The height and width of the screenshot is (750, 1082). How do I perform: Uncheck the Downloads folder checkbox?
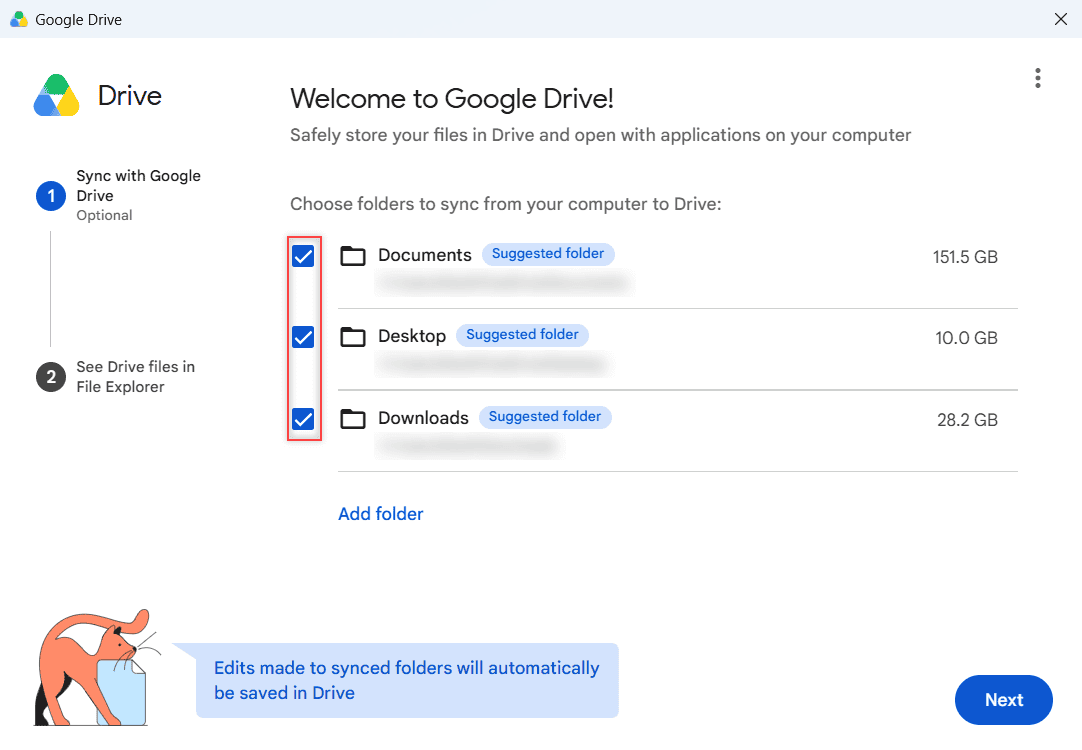[303, 419]
